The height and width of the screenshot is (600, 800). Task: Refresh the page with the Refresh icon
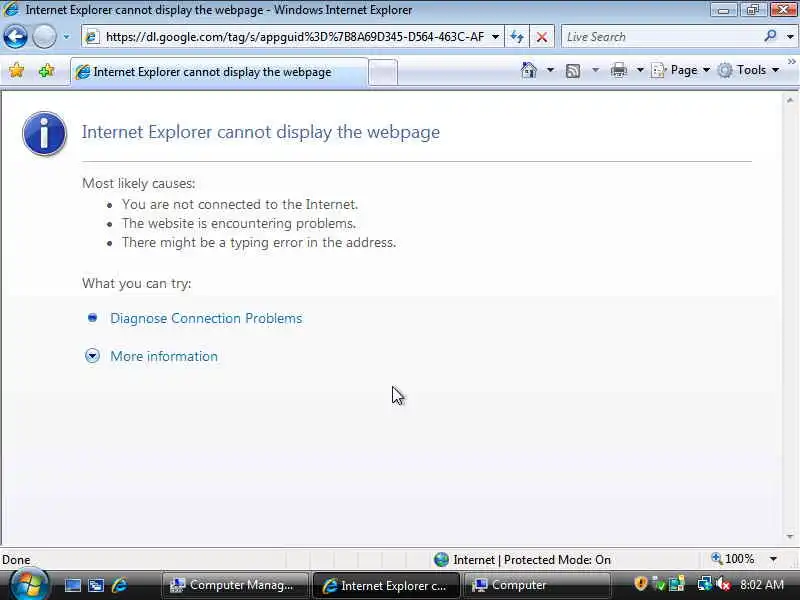[x=517, y=37]
